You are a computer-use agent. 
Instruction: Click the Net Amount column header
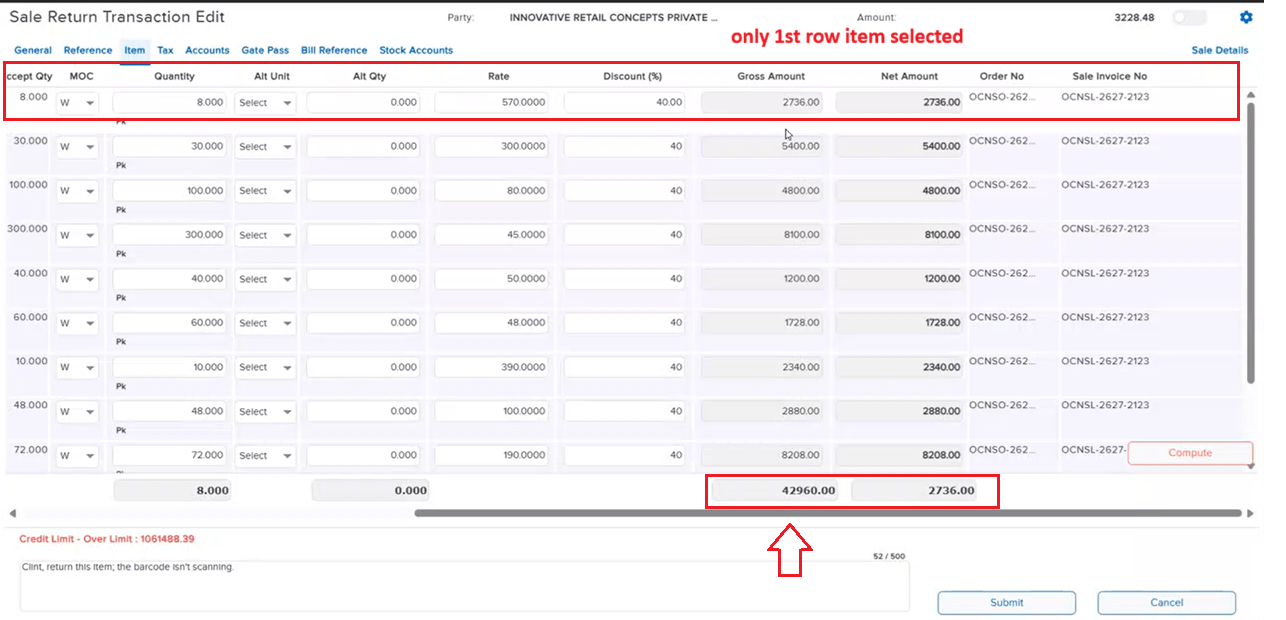coord(909,76)
